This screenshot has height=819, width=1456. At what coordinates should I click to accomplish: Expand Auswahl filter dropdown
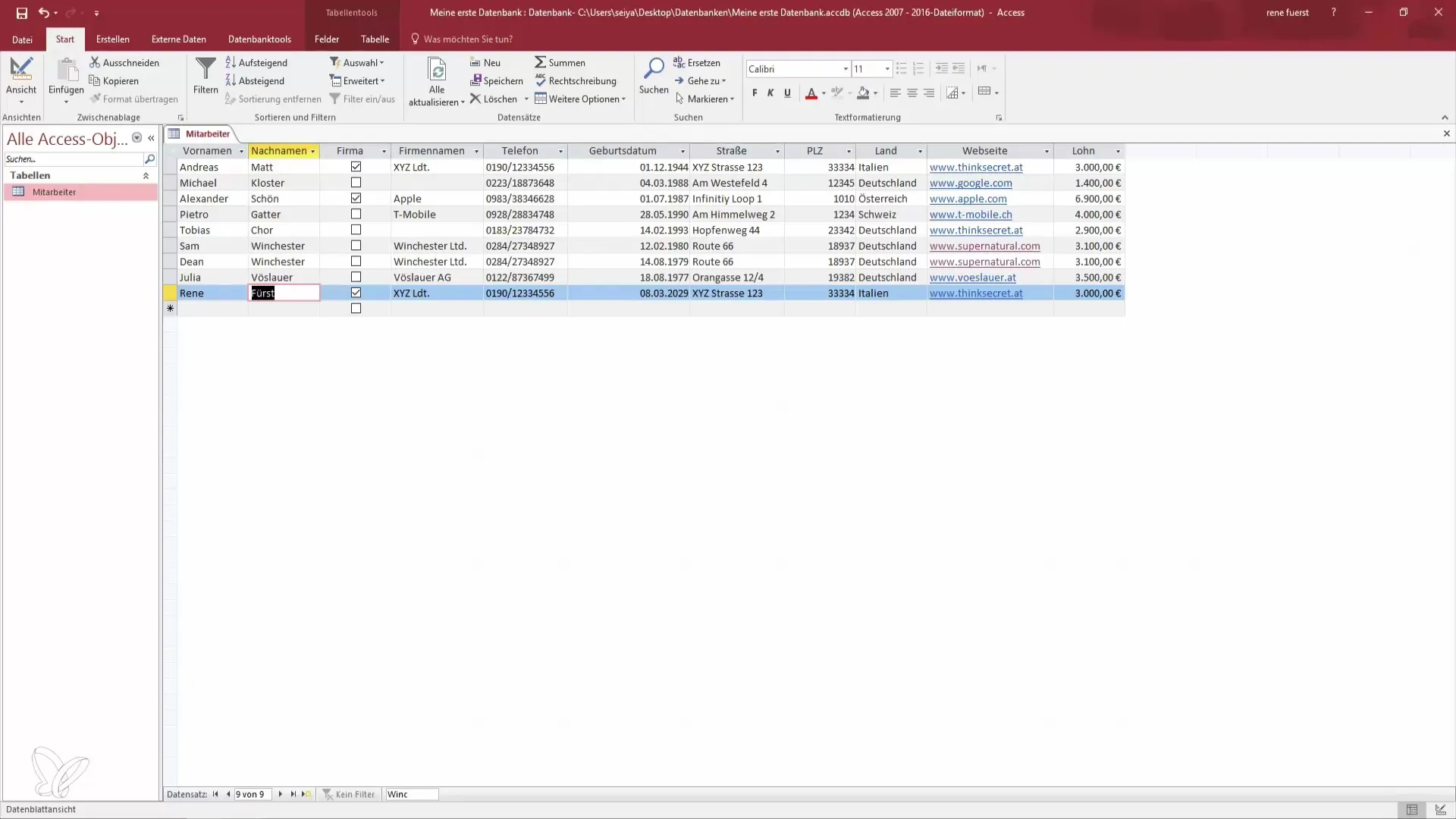coord(357,62)
